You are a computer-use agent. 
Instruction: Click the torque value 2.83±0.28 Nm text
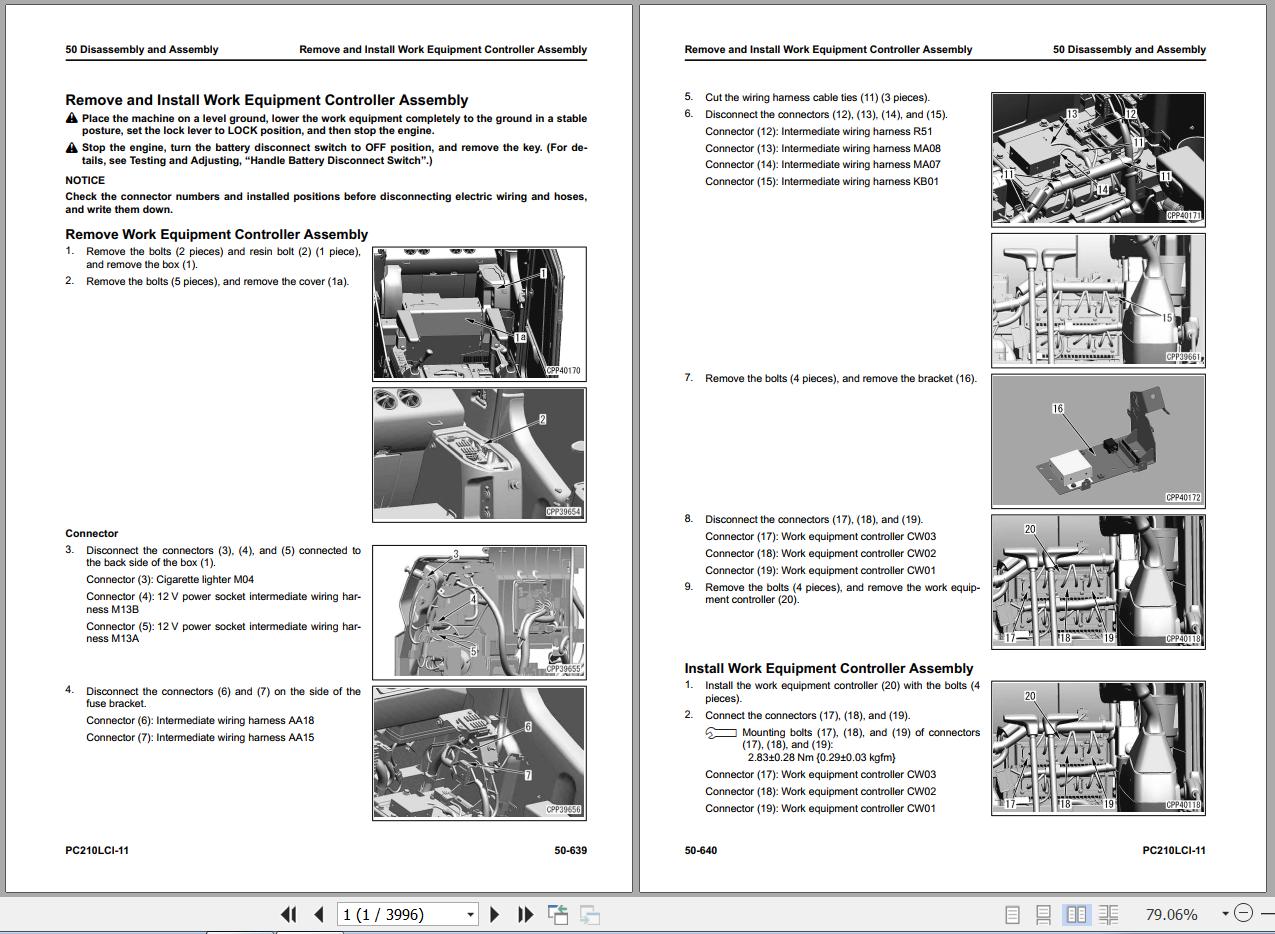[822, 757]
